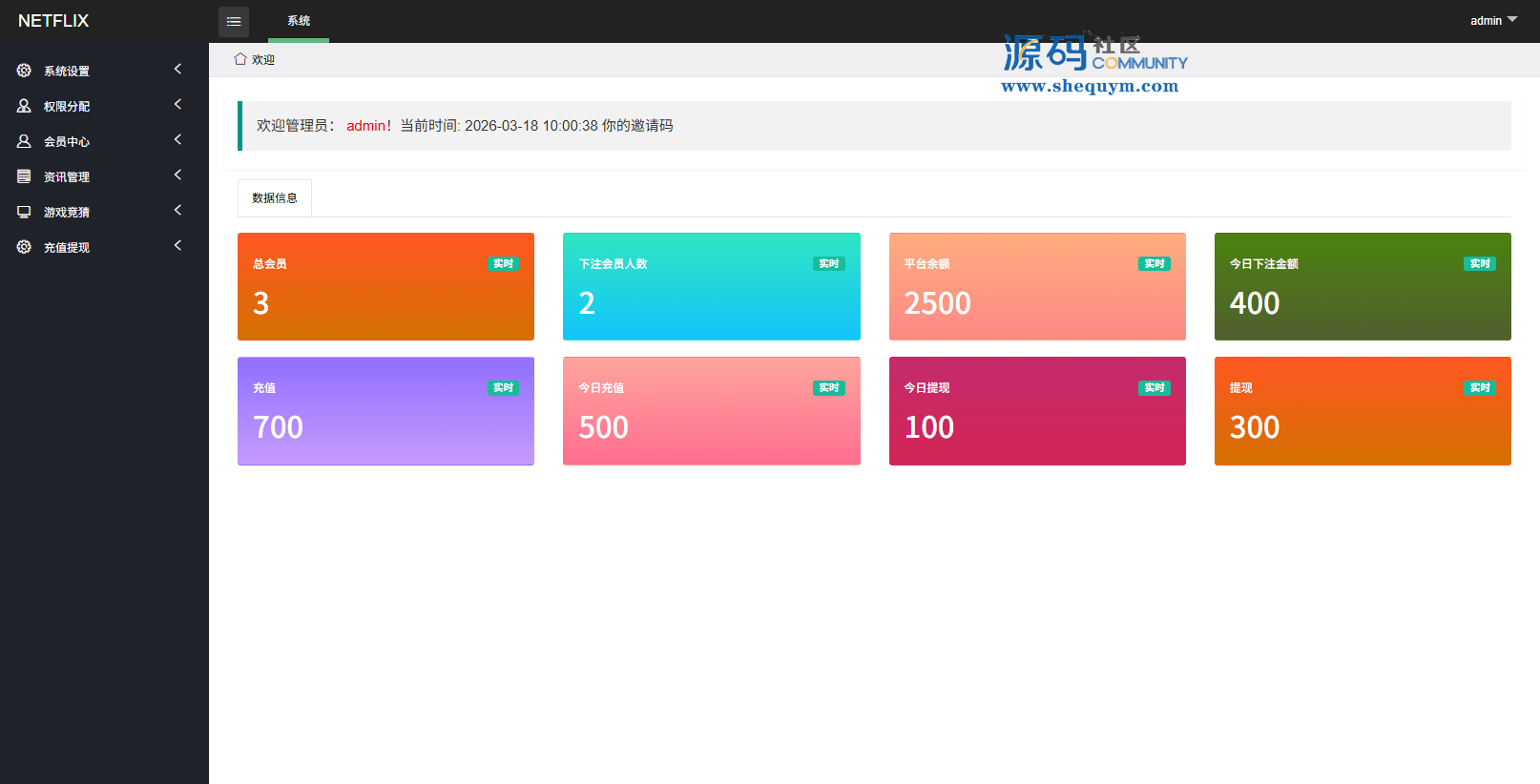Click the monitor icon beside 游戏竞猜
Screen dimensions: 1540x784
[24, 212]
